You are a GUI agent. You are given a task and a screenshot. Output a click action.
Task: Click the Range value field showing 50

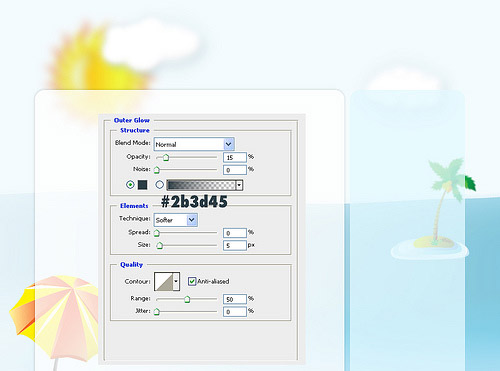[x=235, y=299]
